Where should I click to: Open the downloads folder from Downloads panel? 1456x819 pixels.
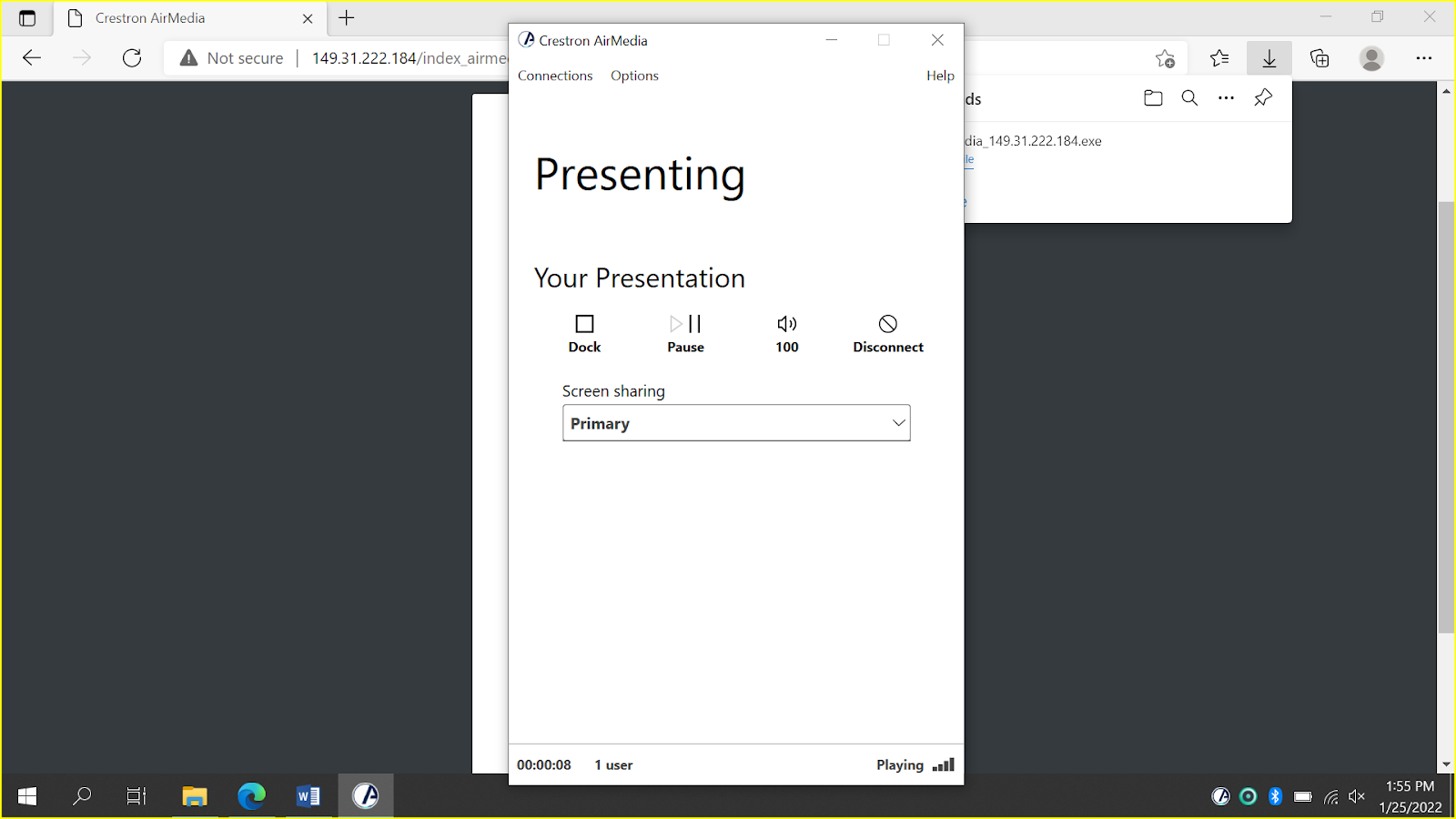[1153, 98]
